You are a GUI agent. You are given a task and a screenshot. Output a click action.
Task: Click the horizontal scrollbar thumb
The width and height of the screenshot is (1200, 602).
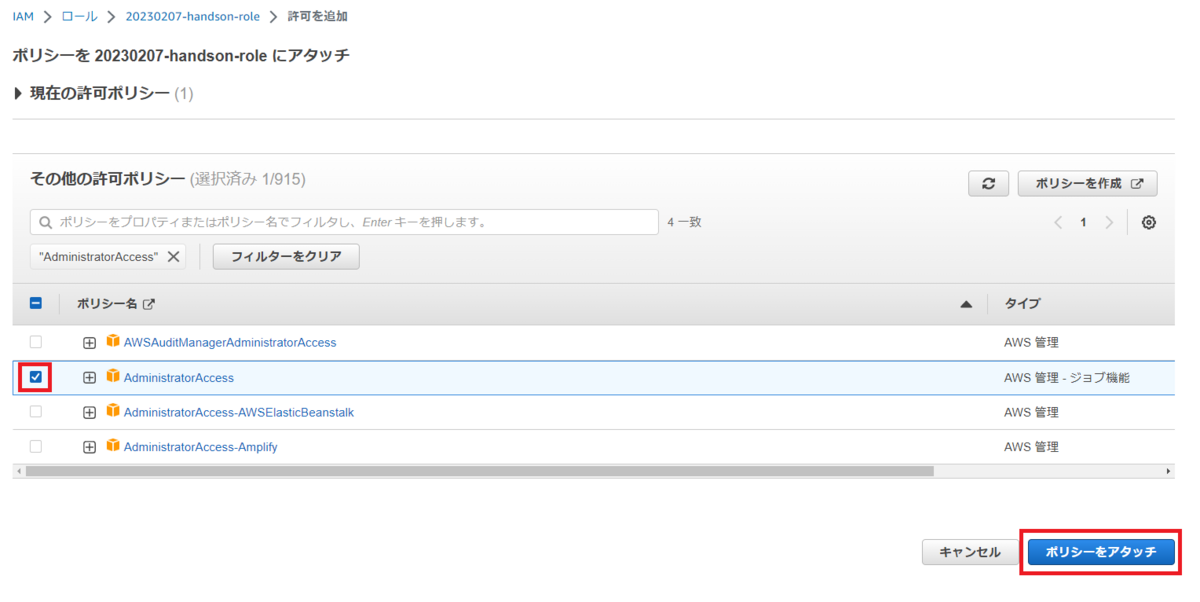pyautogui.click(x=480, y=470)
